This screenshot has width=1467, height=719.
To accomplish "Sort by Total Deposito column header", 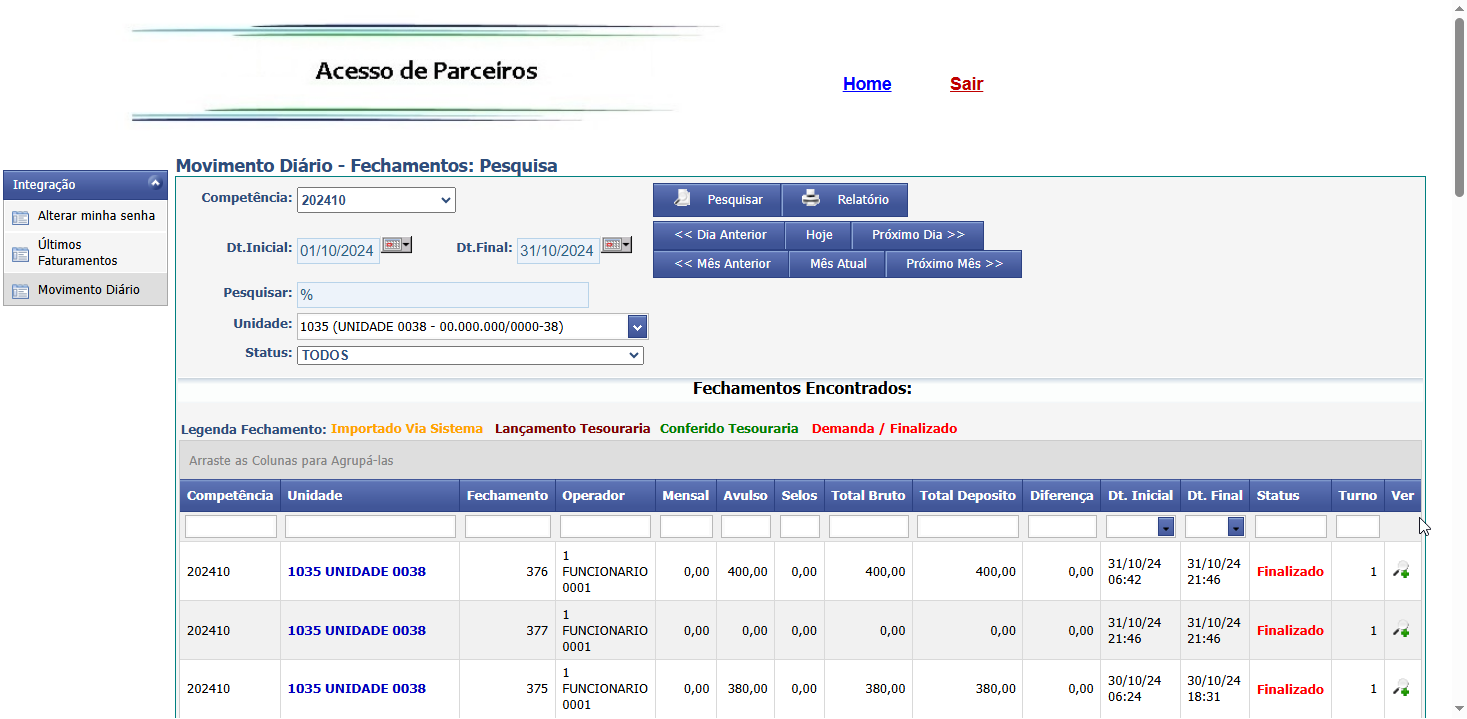I will pos(968,496).
